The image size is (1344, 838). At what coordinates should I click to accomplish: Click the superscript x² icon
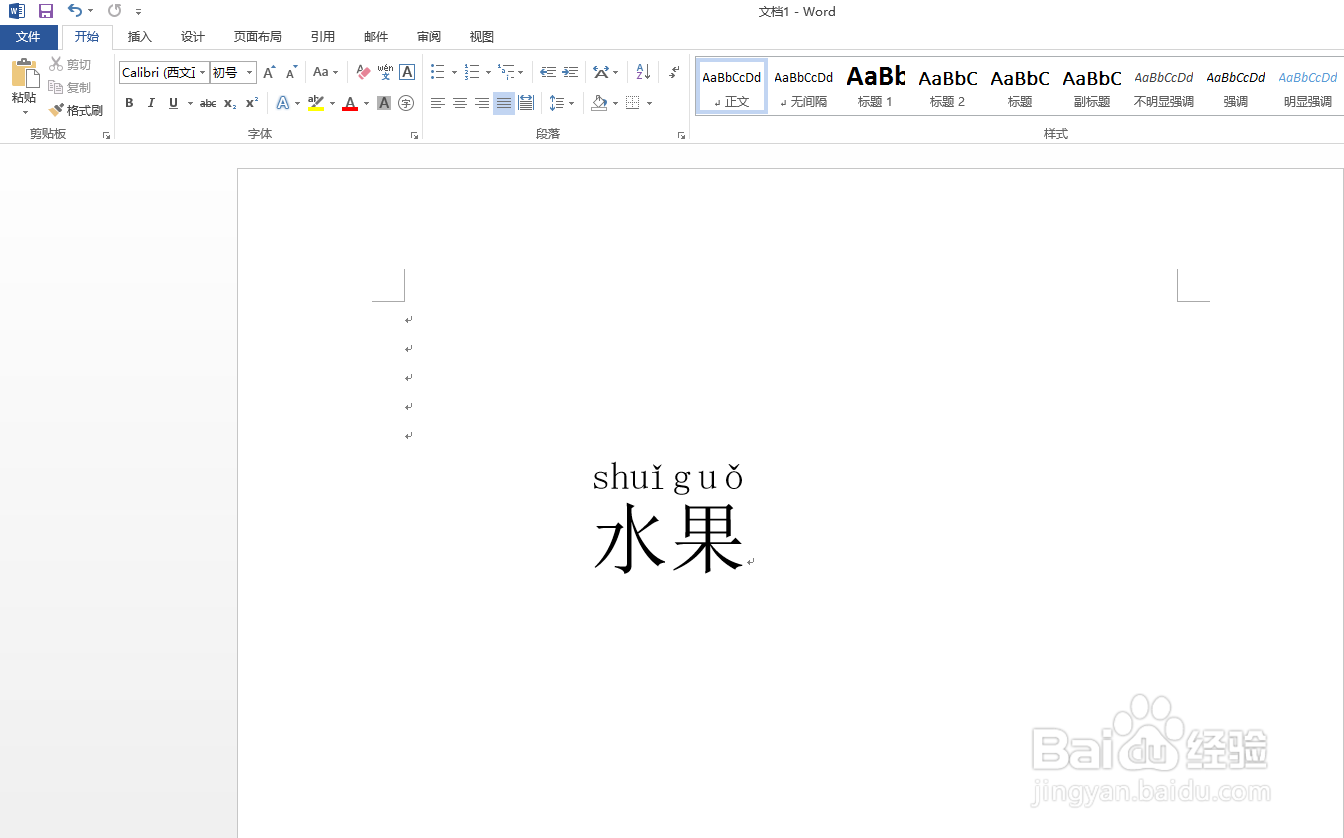(252, 103)
